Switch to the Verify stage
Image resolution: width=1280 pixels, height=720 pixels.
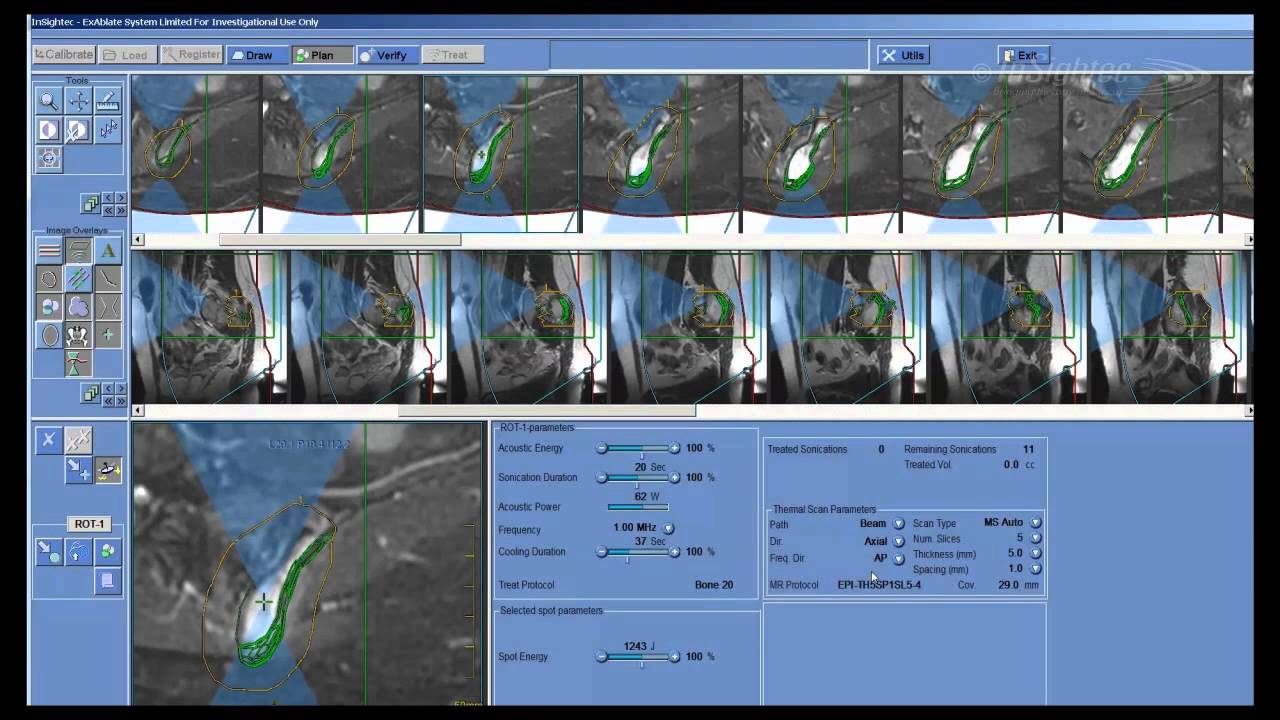point(388,55)
